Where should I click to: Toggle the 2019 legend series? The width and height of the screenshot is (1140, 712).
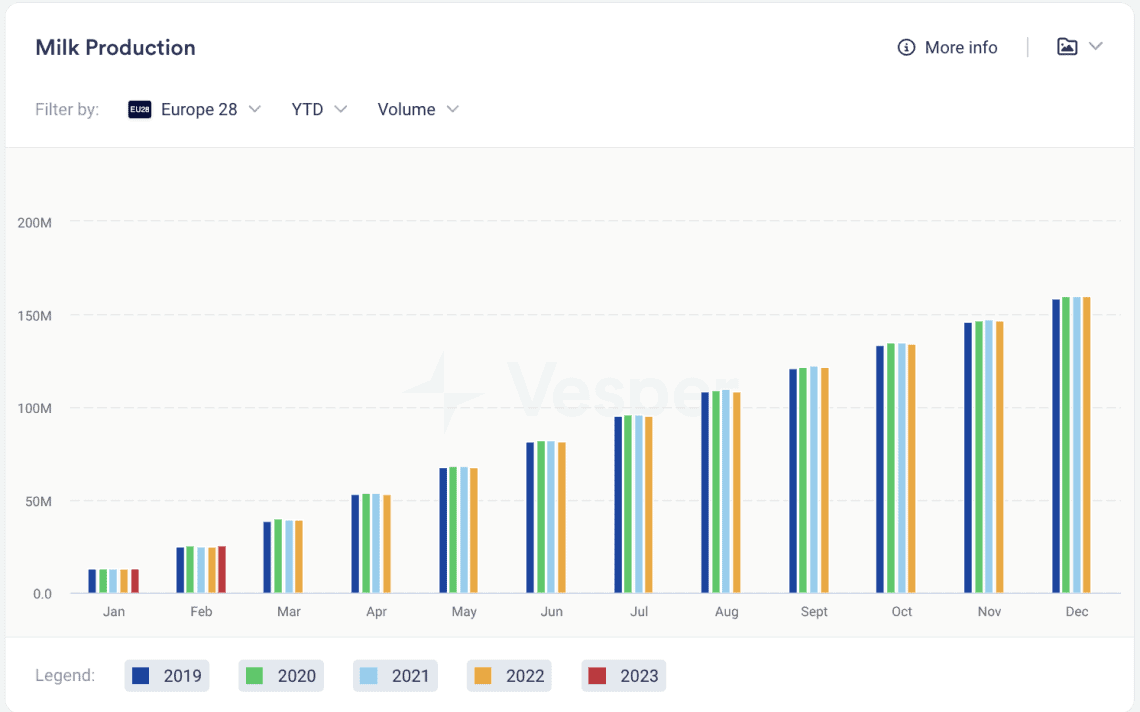coord(166,676)
